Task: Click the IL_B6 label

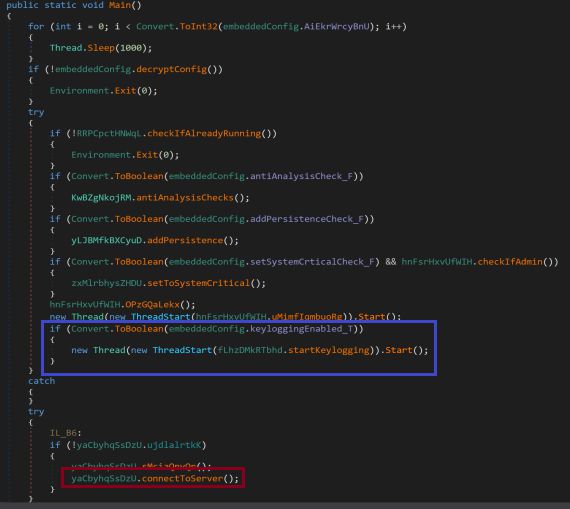Action: 63,433
